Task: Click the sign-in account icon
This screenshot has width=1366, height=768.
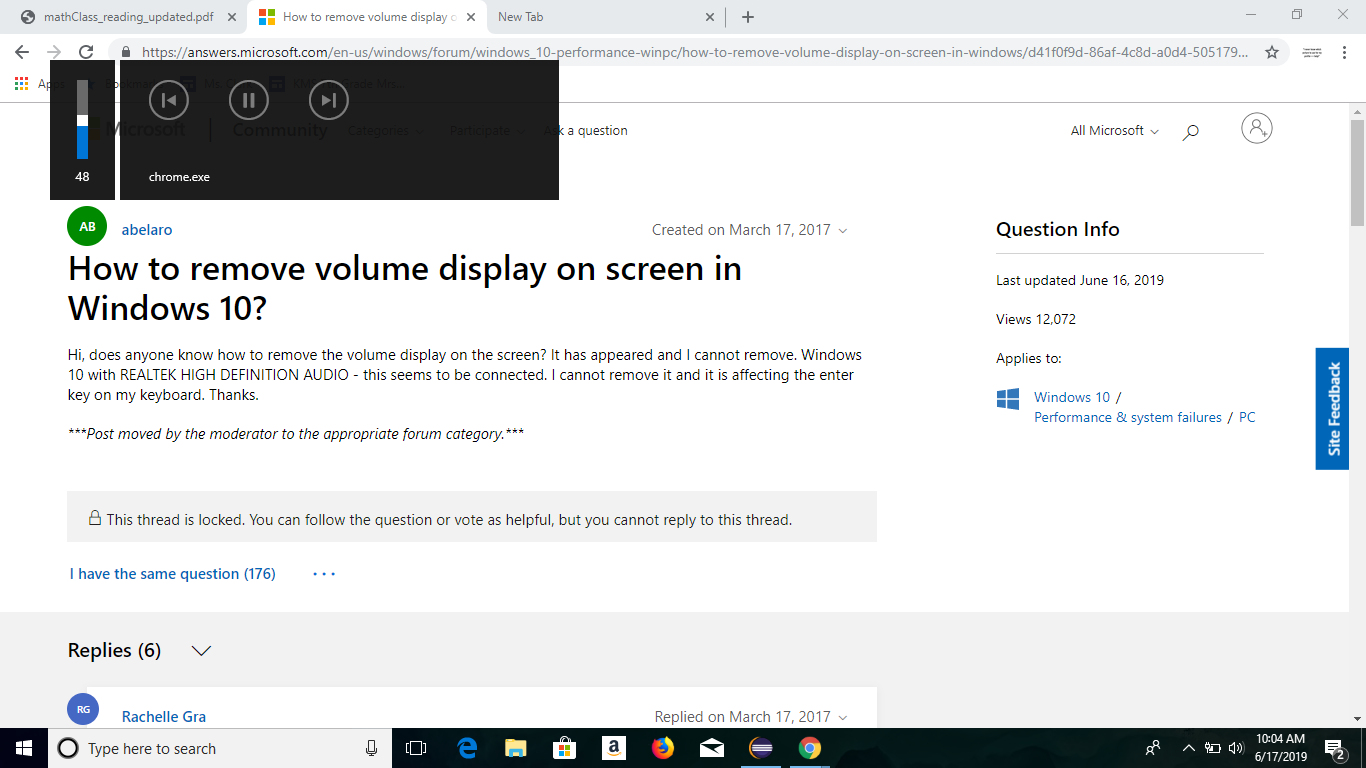Action: [1257, 128]
